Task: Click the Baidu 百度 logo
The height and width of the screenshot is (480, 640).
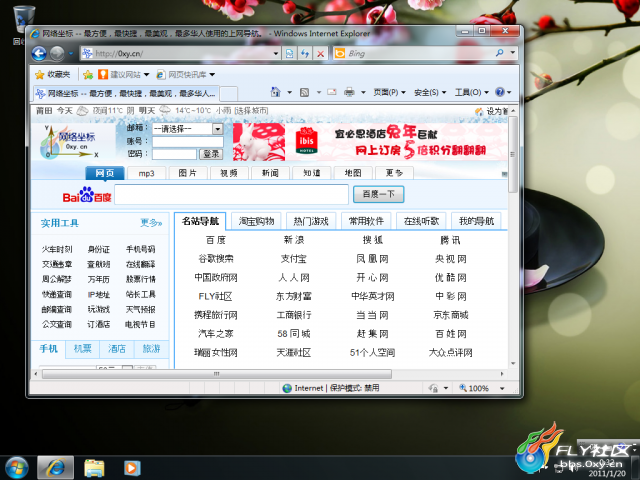Action: click(87, 195)
